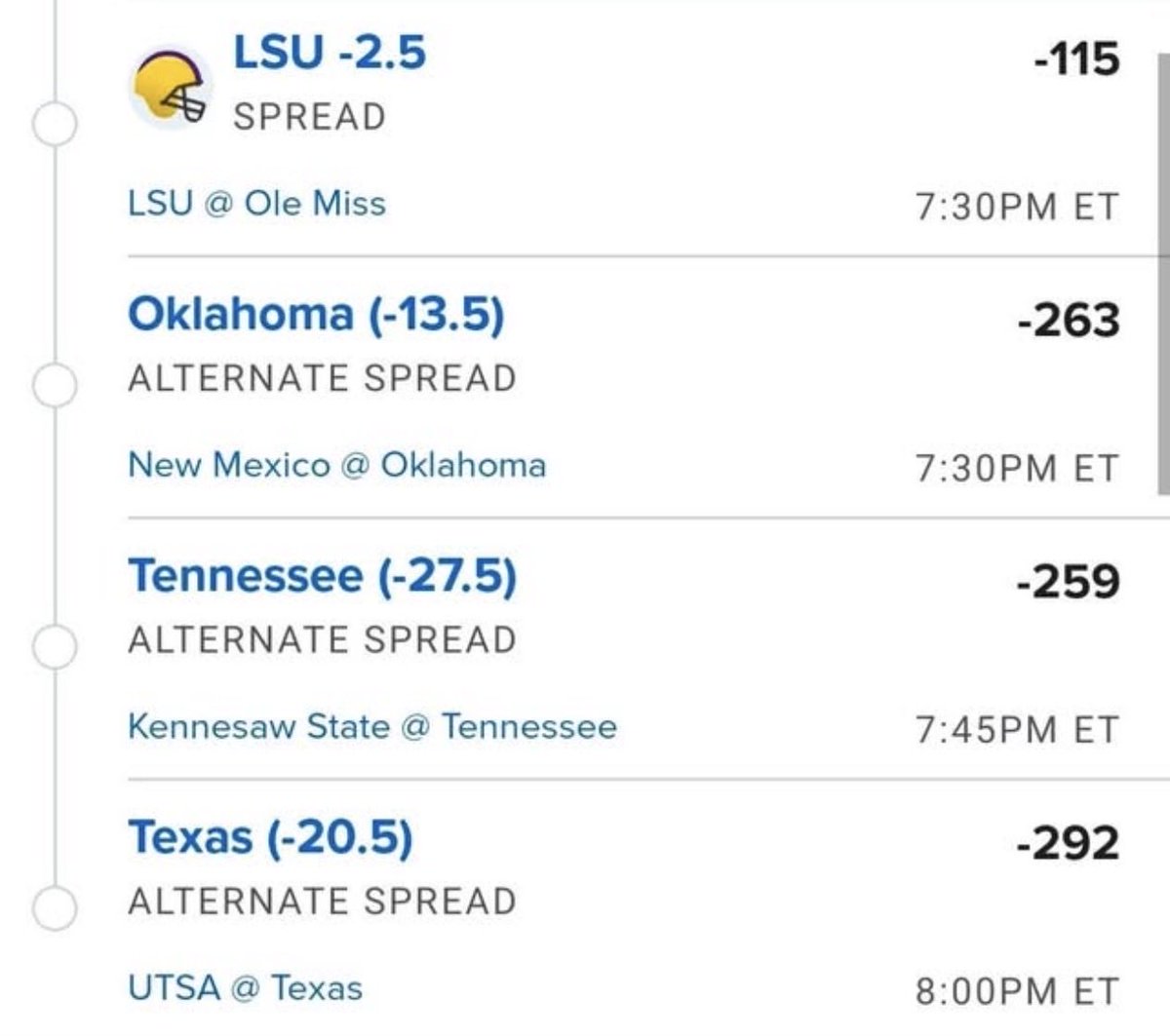
Task: Click the 8:00PM ET time for the Texas game
Action: point(1017,991)
